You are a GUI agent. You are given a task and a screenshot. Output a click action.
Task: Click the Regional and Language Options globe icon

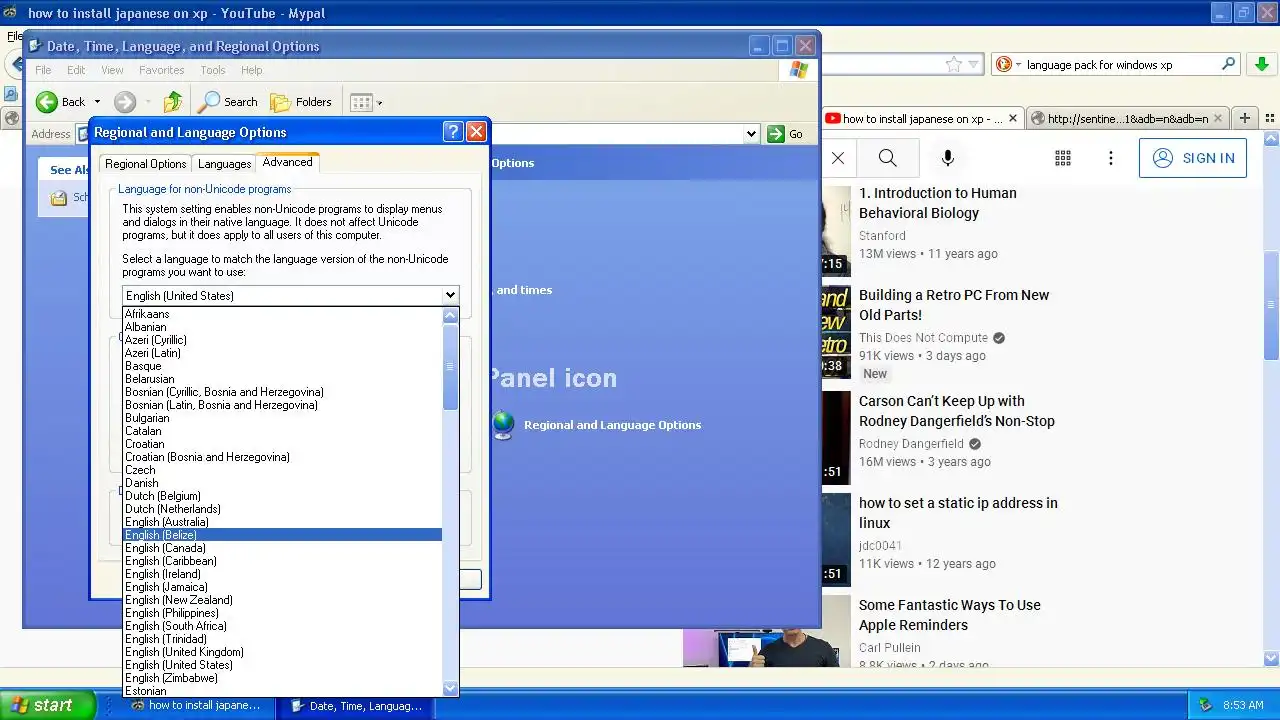click(x=503, y=425)
